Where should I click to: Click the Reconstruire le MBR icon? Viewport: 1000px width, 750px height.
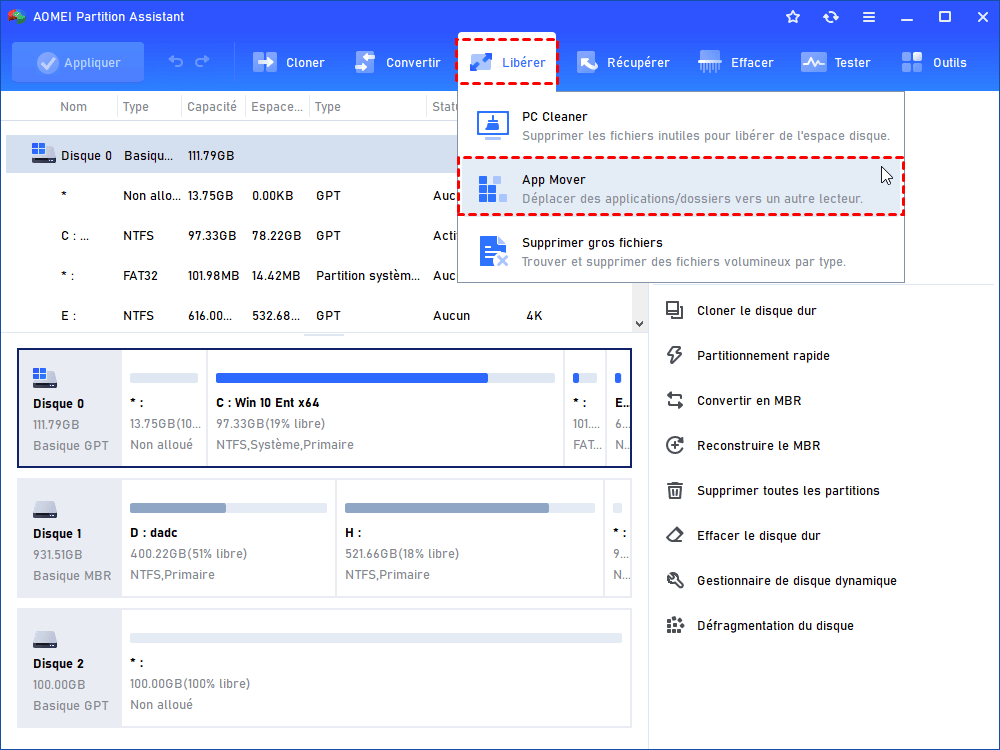click(675, 445)
